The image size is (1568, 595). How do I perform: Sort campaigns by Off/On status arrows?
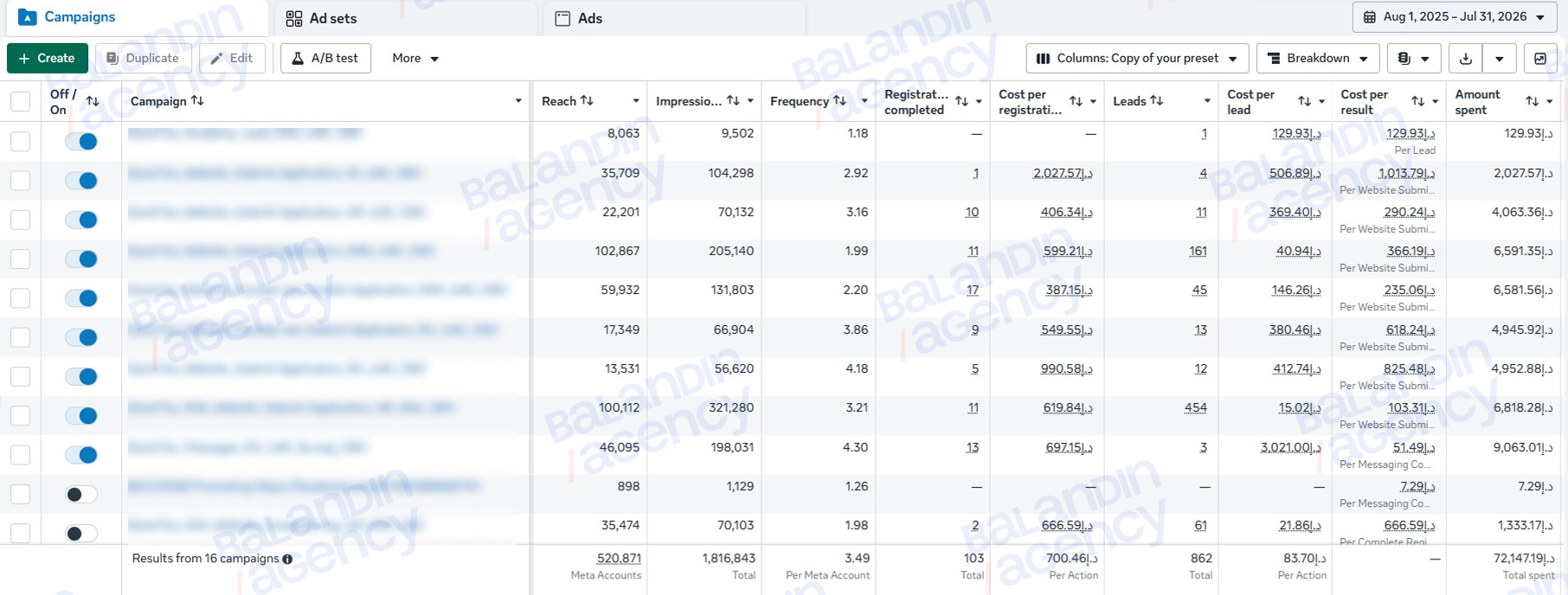(x=93, y=101)
